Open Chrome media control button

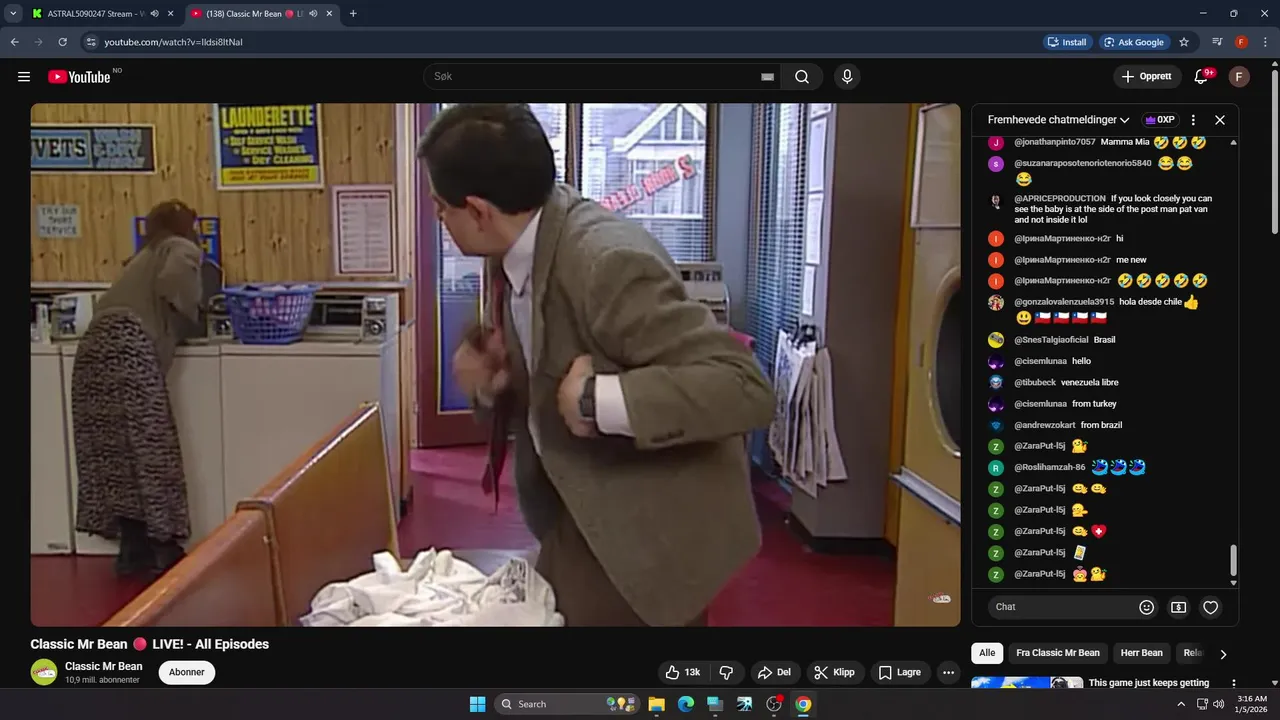pos(1217,42)
